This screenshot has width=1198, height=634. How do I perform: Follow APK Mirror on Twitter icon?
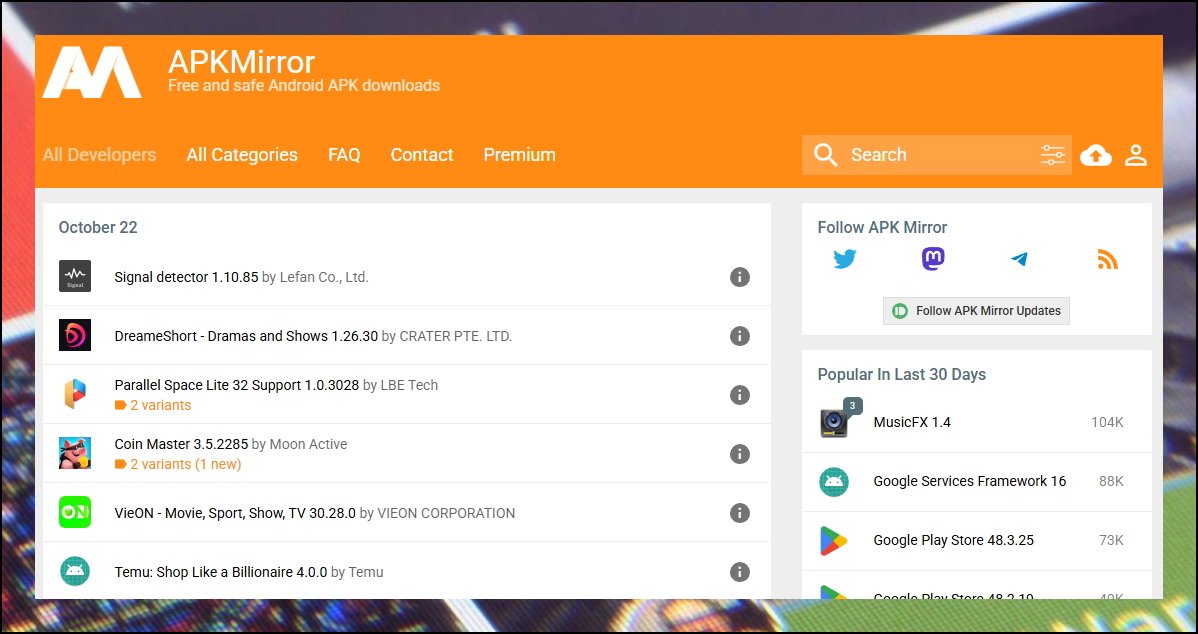(844, 259)
